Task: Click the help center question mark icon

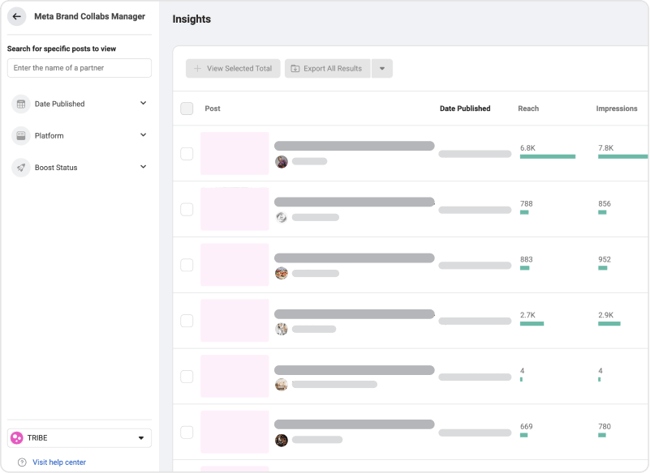Action: [22, 462]
